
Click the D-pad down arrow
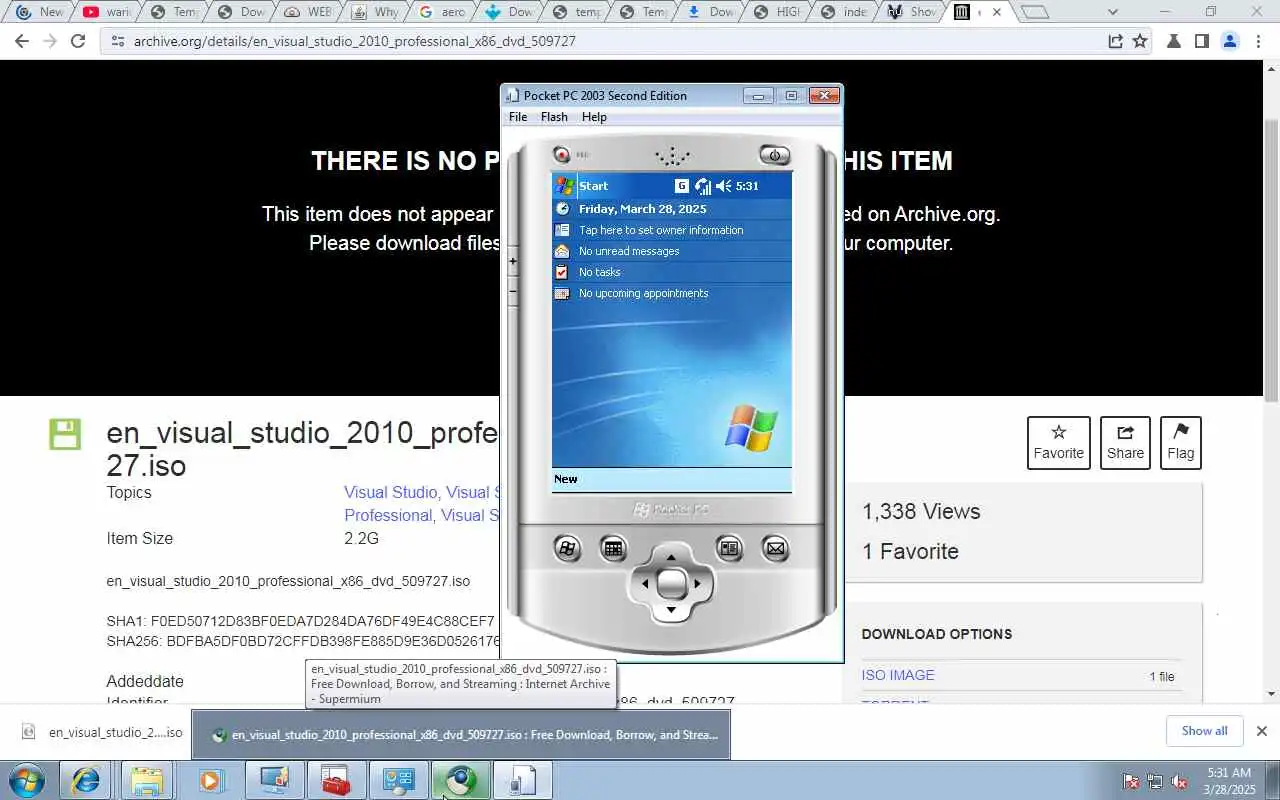[671, 609]
